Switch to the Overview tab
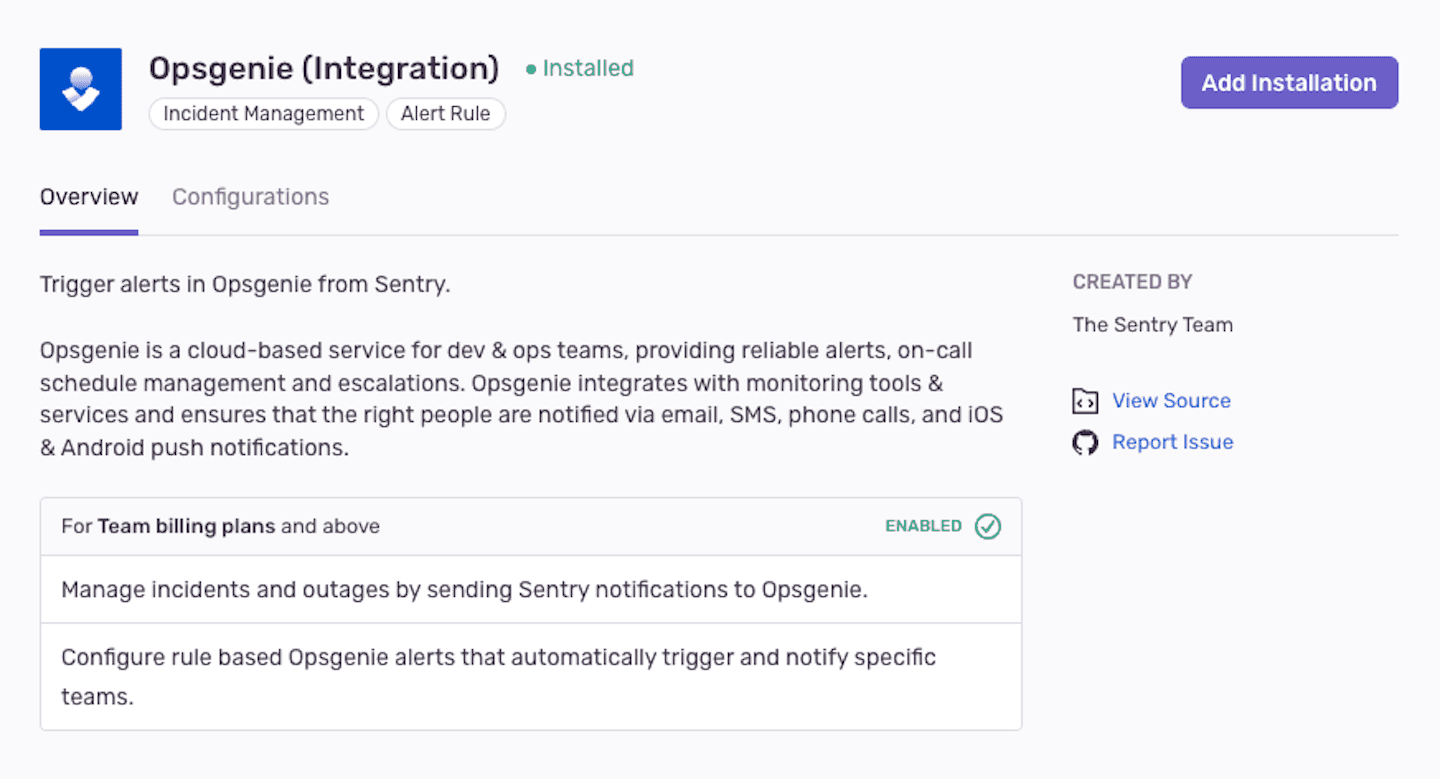Viewport: 1440px width, 779px height. [89, 197]
